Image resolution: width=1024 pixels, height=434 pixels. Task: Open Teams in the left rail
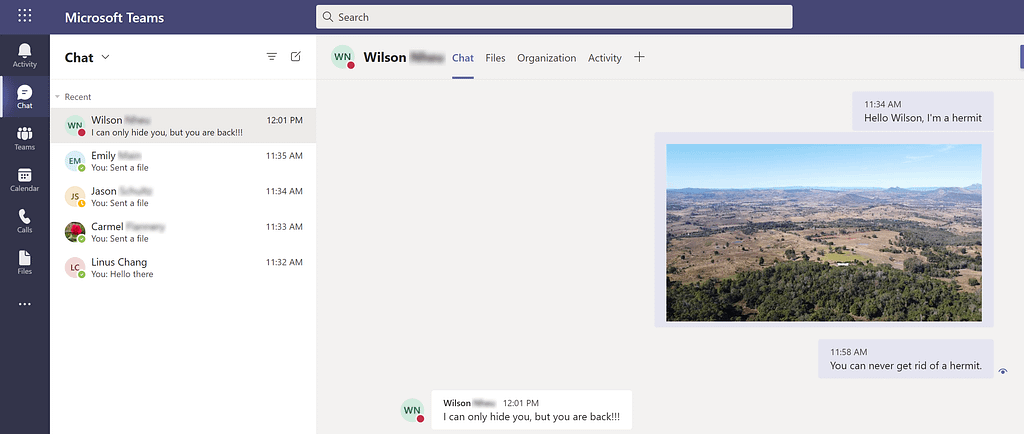(x=24, y=138)
